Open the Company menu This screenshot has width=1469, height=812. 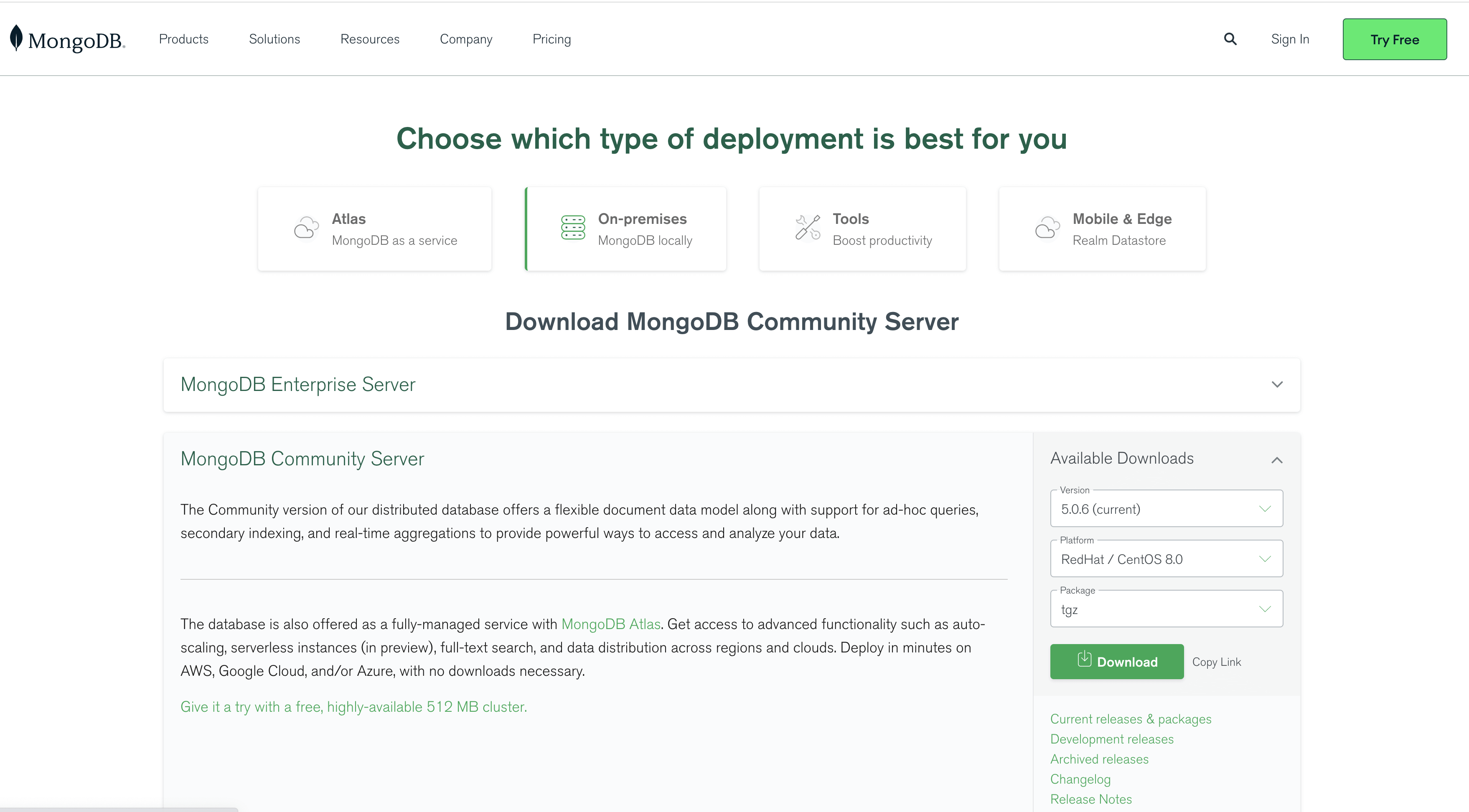(466, 39)
